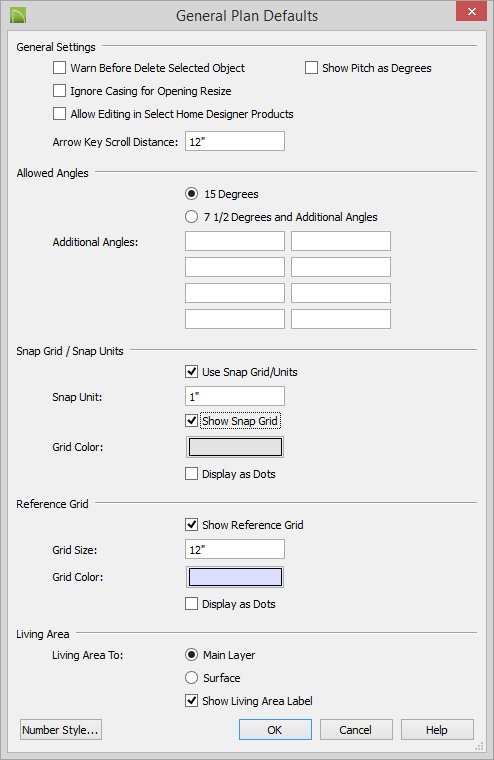This screenshot has height=760, width=494.
Task: Click the Help button
Action: pos(437,729)
